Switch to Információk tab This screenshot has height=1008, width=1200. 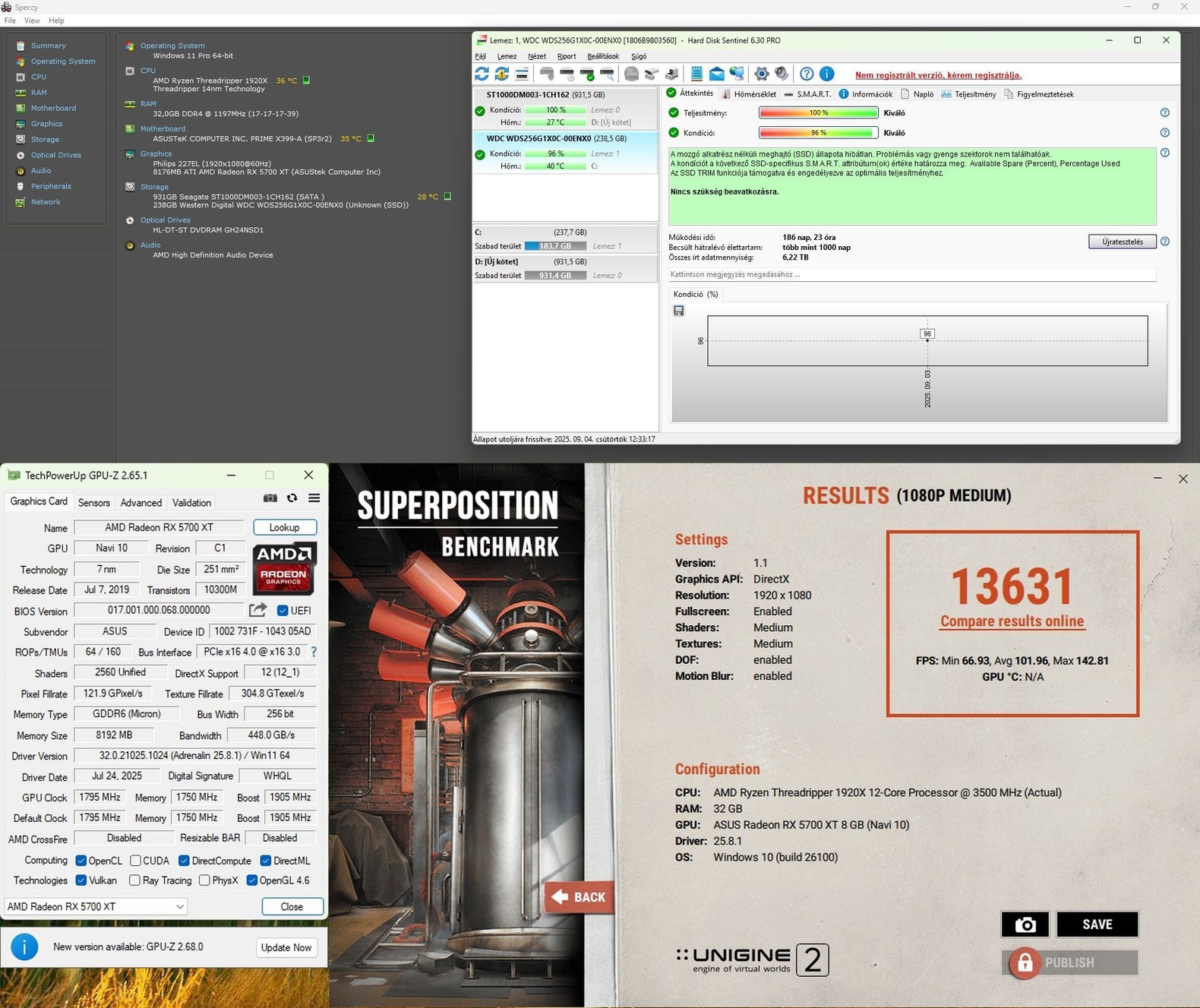click(866, 94)
